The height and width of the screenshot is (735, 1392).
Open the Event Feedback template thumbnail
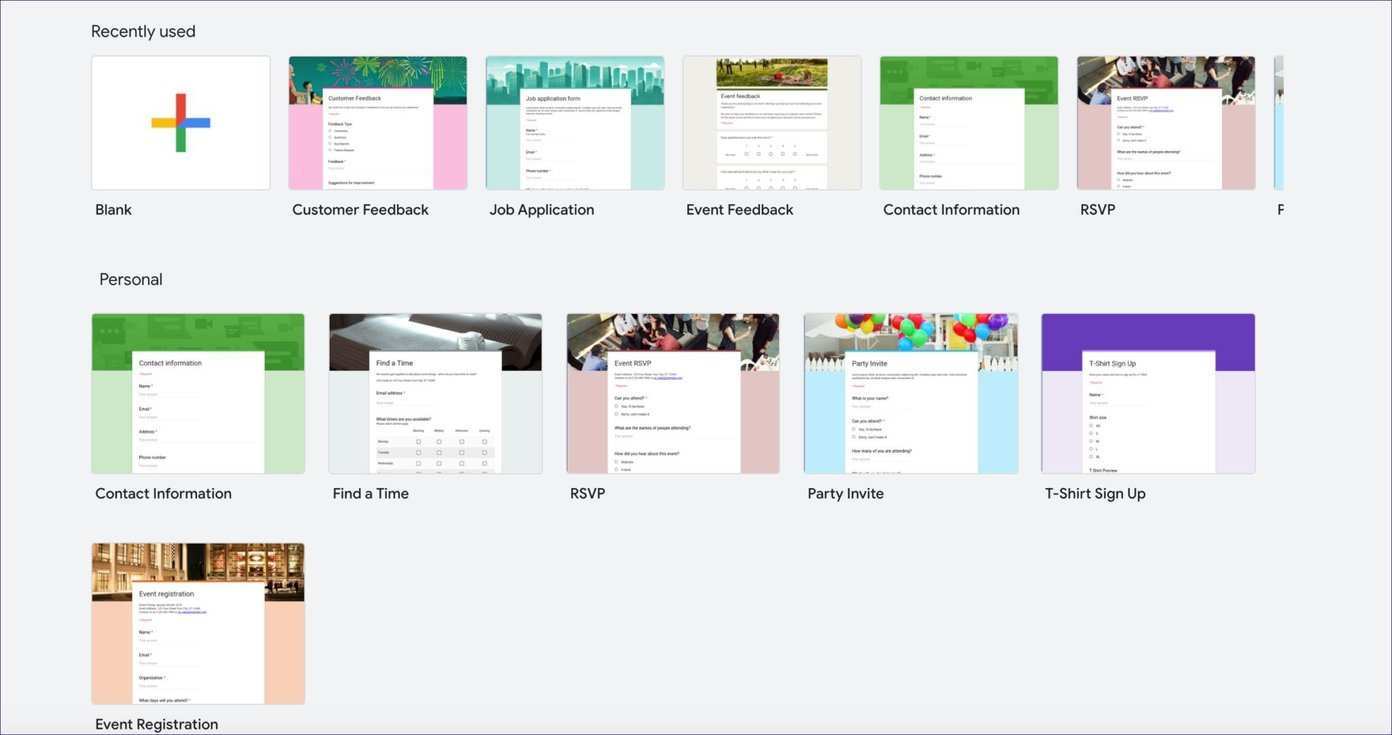pos(772,123)
